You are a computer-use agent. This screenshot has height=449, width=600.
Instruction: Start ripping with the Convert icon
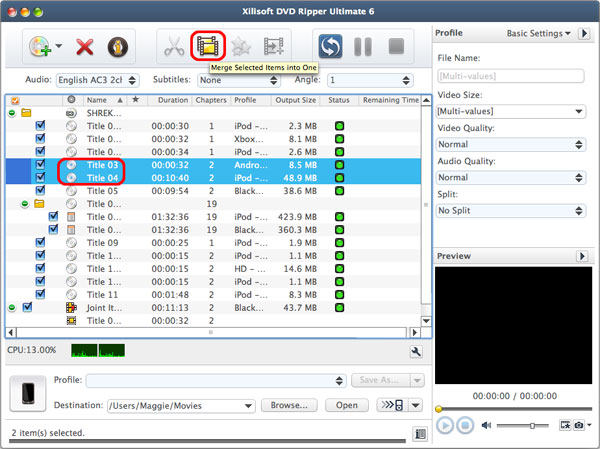click(x=330, y=47)
